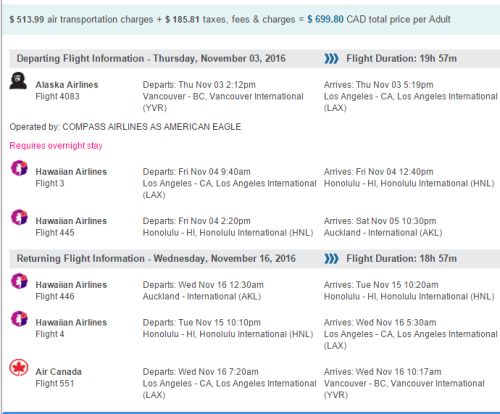This screenshot has width=500, height=414.
Task: Click Hawaiian Airlines logo beside Flight 446
Action: [x=19, y=281]
